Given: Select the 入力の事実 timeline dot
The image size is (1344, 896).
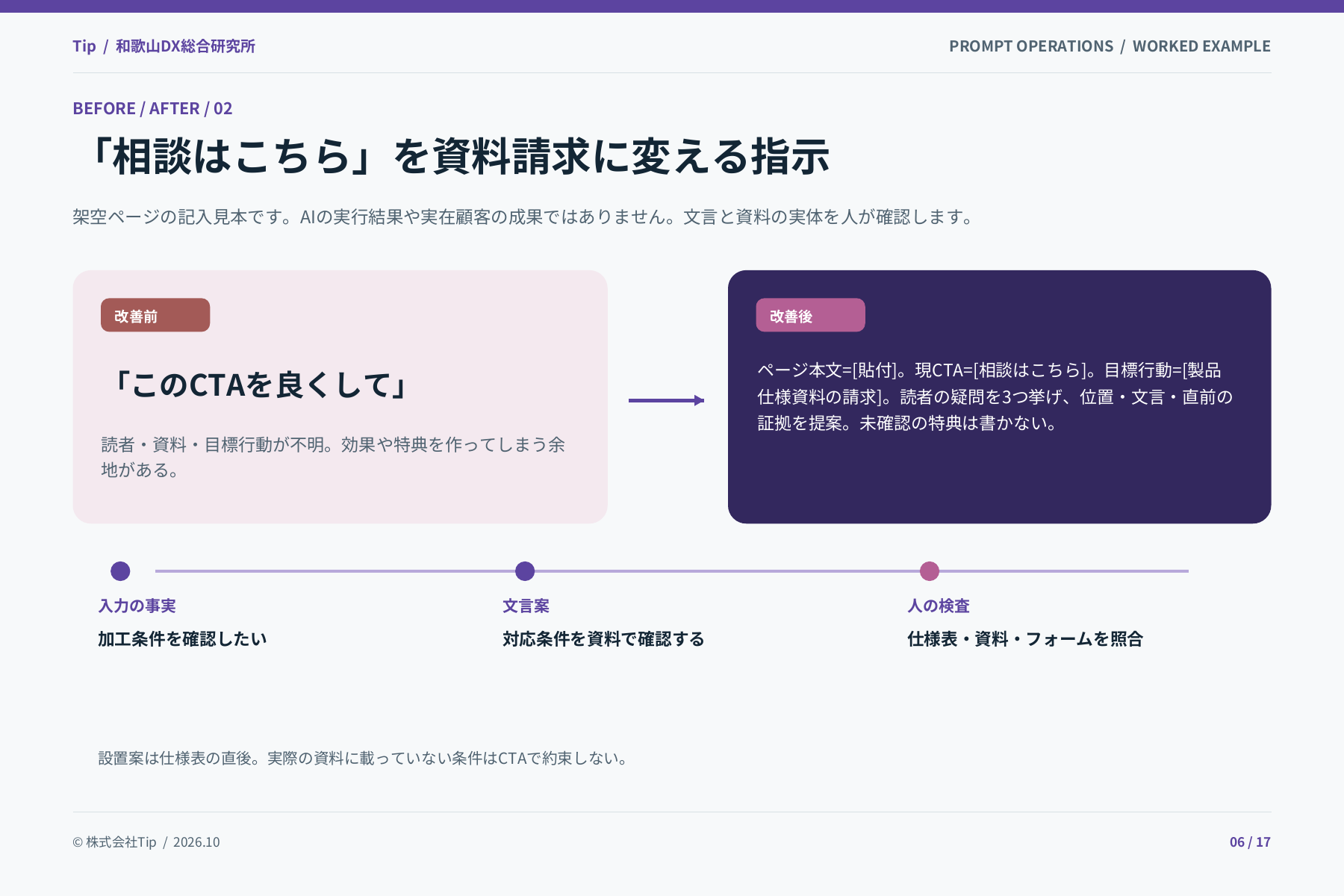Looking at the screenshot, I should 120,571.
